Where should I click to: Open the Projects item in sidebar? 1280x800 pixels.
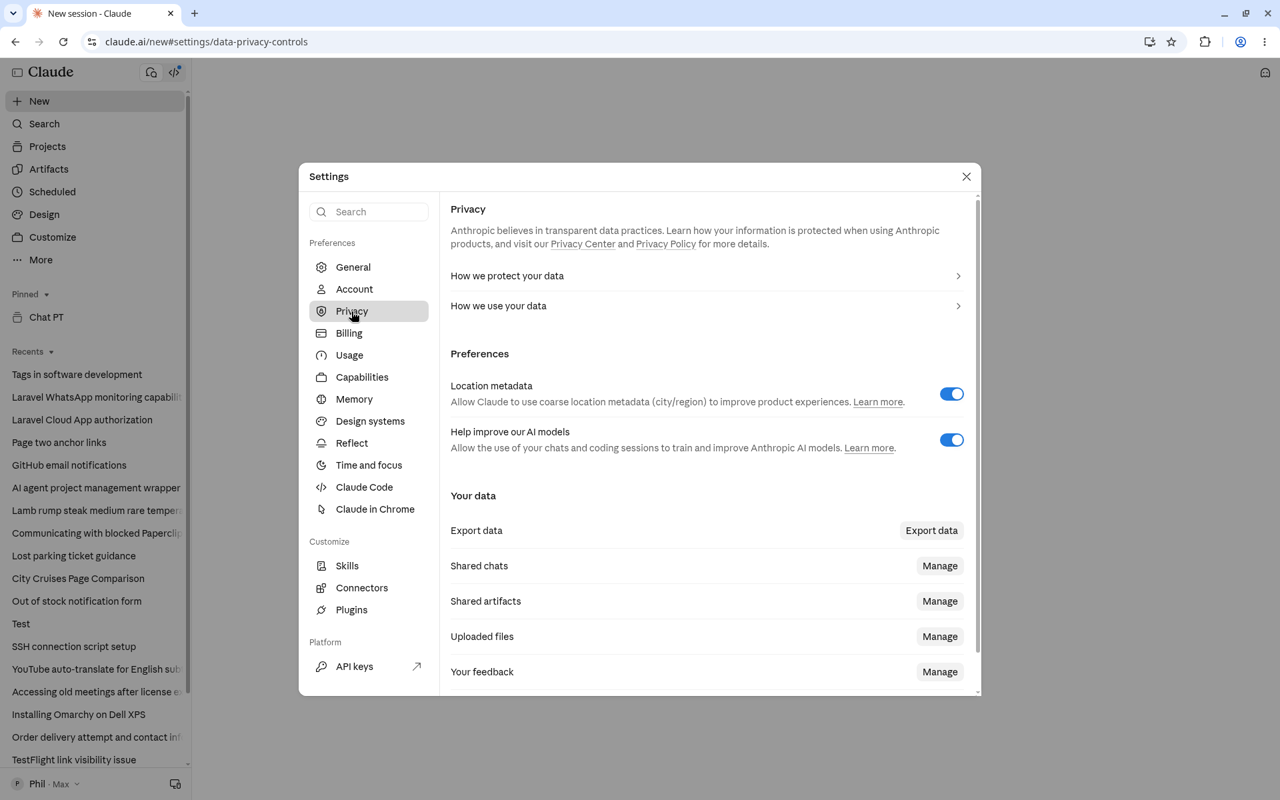95,147
